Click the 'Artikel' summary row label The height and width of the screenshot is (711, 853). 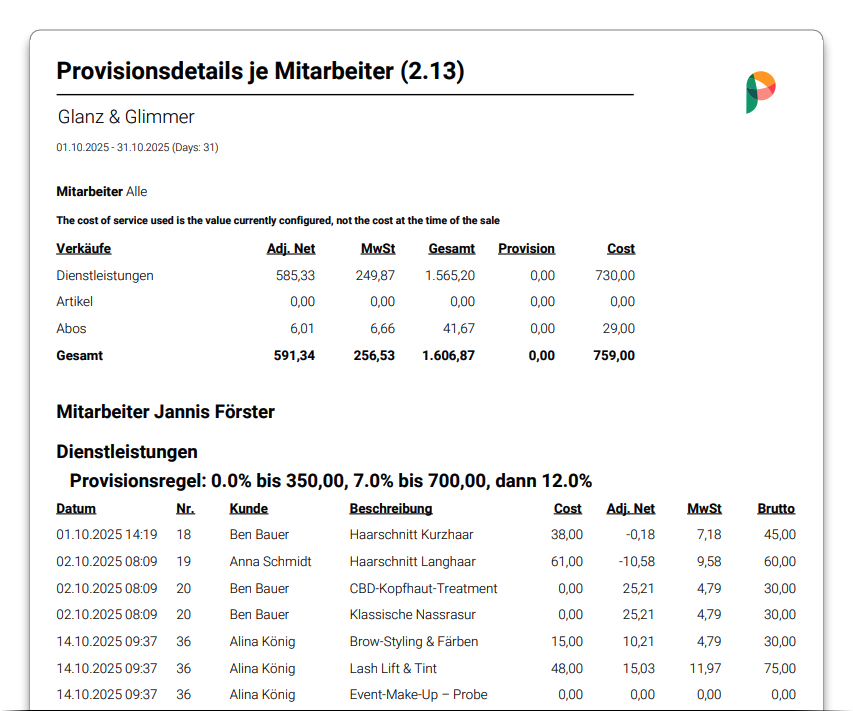coord(74,302)
